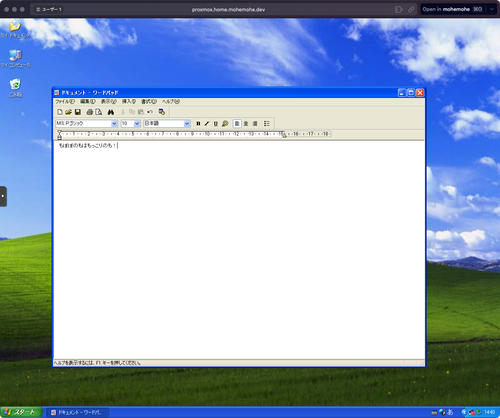
Task: Toggle bold formatting
Action: 198,124
